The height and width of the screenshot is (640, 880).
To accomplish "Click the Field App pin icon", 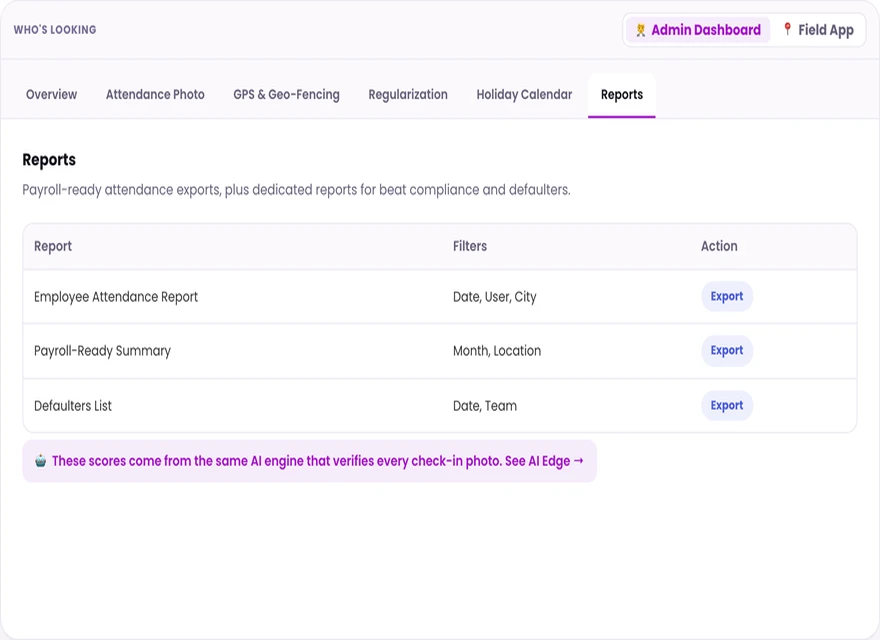I will point(787,29).
